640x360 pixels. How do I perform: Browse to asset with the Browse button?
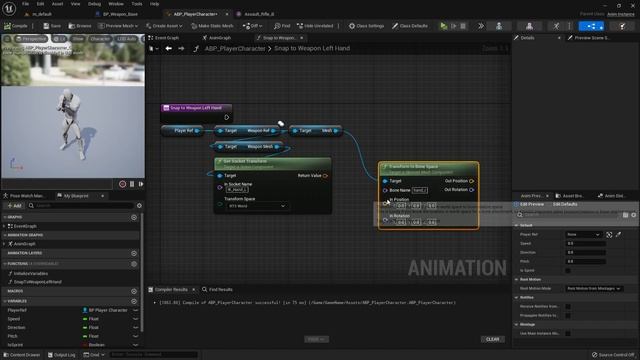coord(80,26)
